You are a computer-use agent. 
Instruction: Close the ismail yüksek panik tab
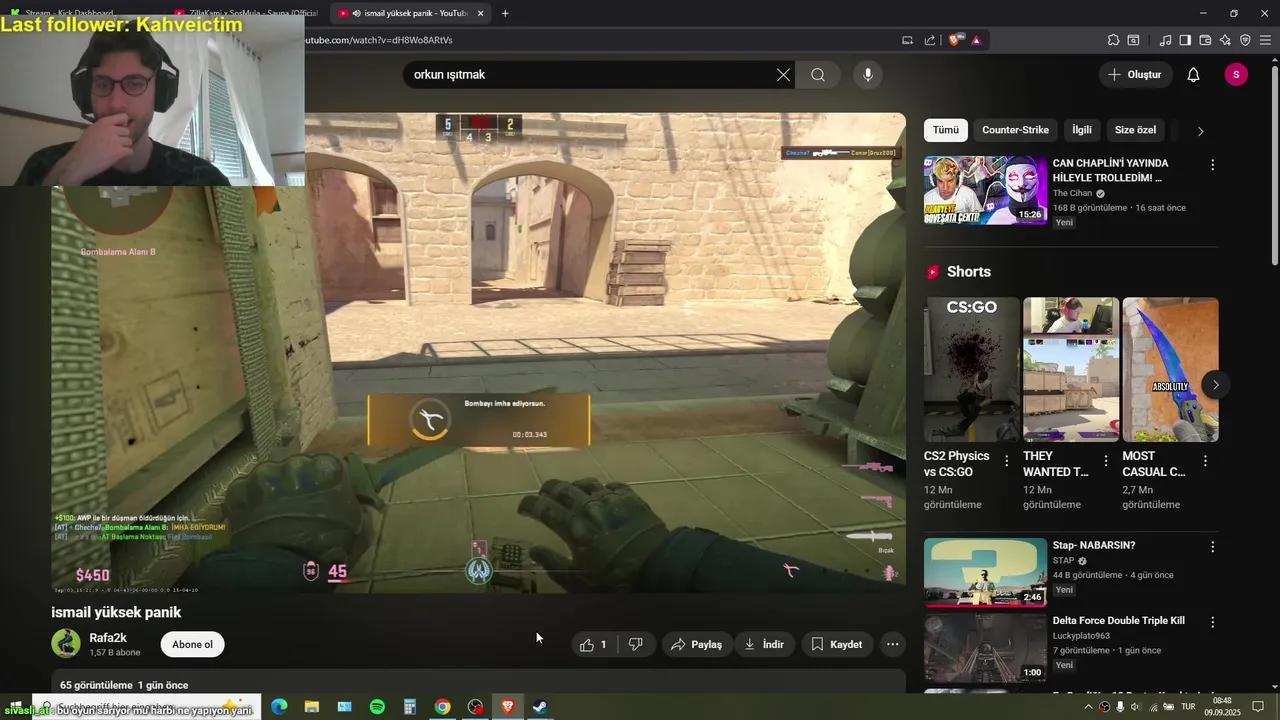[x=481, y=13]
